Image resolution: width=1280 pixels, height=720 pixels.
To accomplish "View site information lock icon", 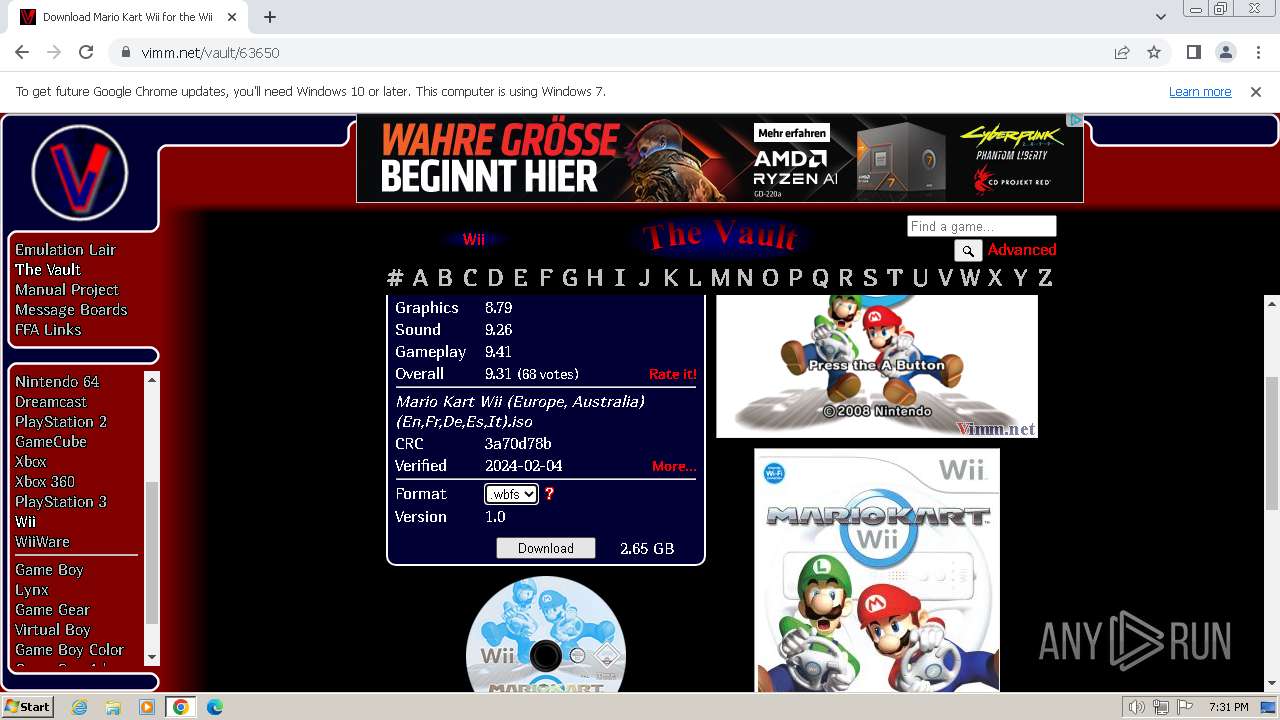I will click(125, 52).
